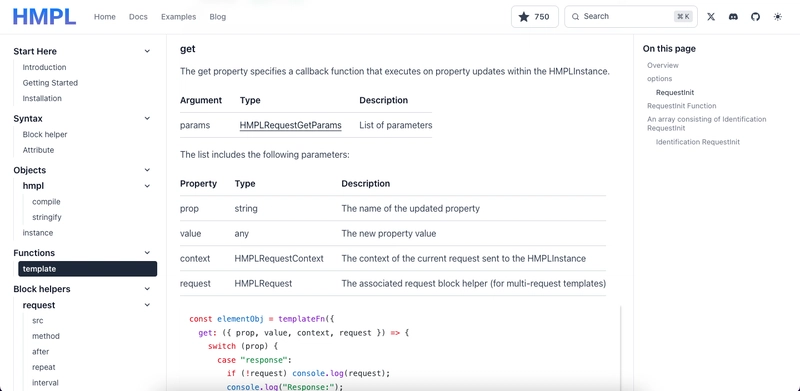Viewport: 800px width, 391px height.
Task: Open the after sidebar item
Action: (40, 352)
